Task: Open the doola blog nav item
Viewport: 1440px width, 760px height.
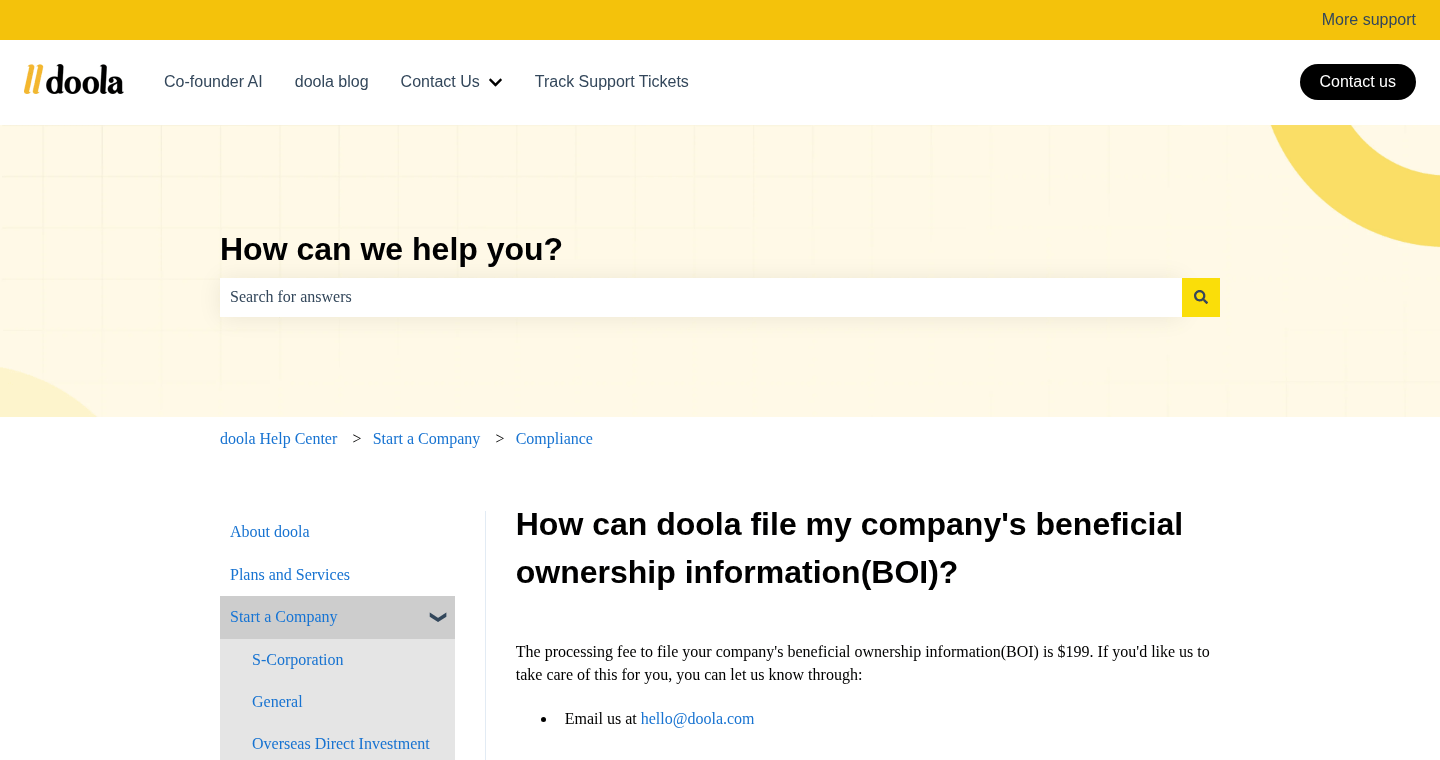Action: tap(332, 82)
